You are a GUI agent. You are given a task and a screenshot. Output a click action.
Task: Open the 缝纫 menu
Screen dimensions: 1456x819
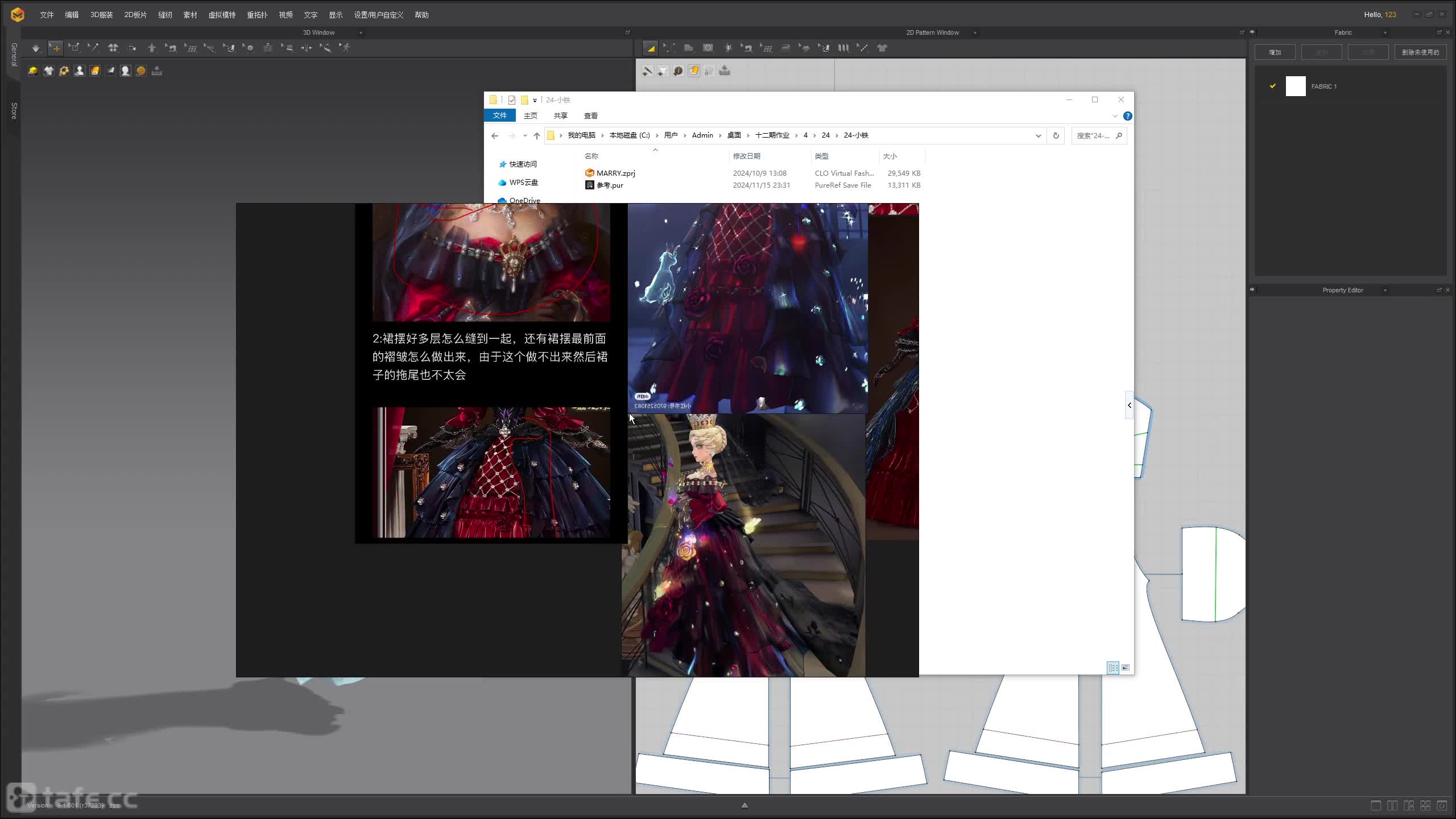click(165, 15)
